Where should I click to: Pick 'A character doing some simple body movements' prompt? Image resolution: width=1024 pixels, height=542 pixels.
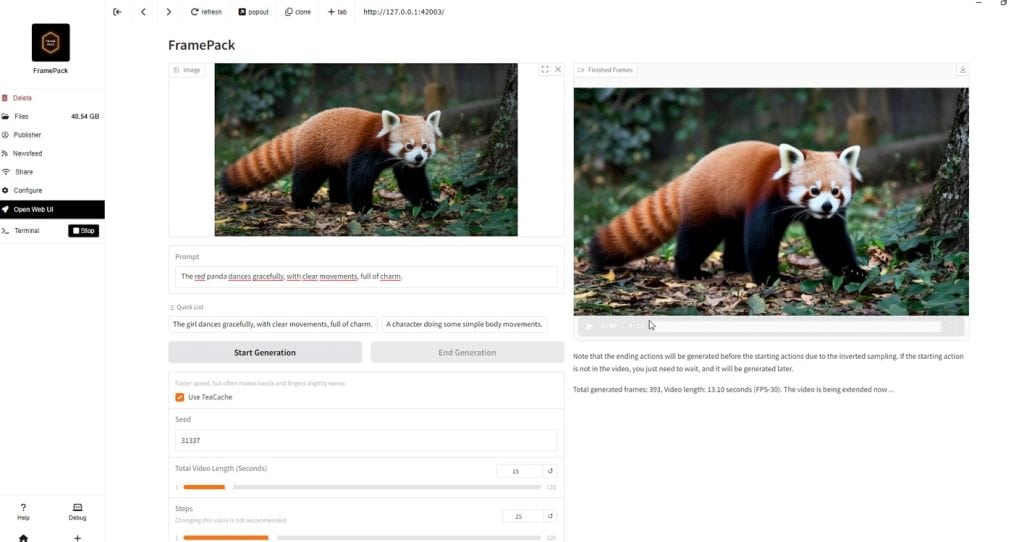464,324
